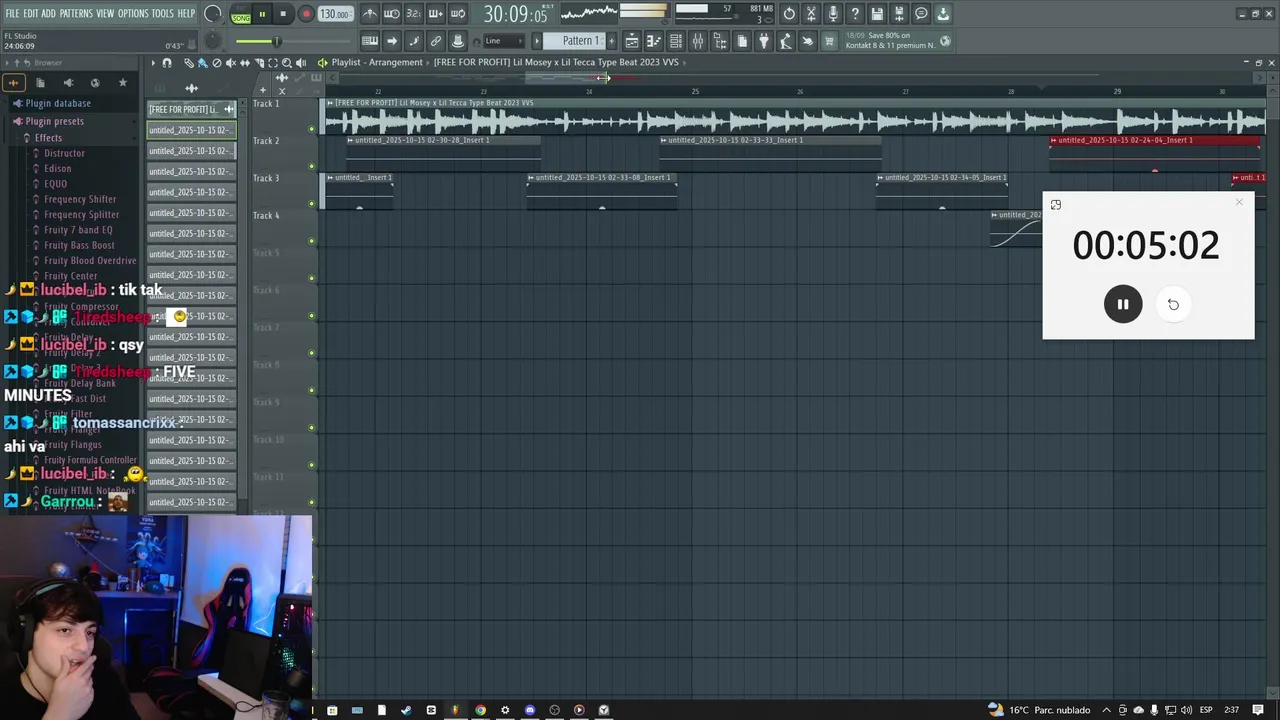This screenshot has width=1280, height=720.
Task: Stop playback in the transport bar
Action: point(283,14)
